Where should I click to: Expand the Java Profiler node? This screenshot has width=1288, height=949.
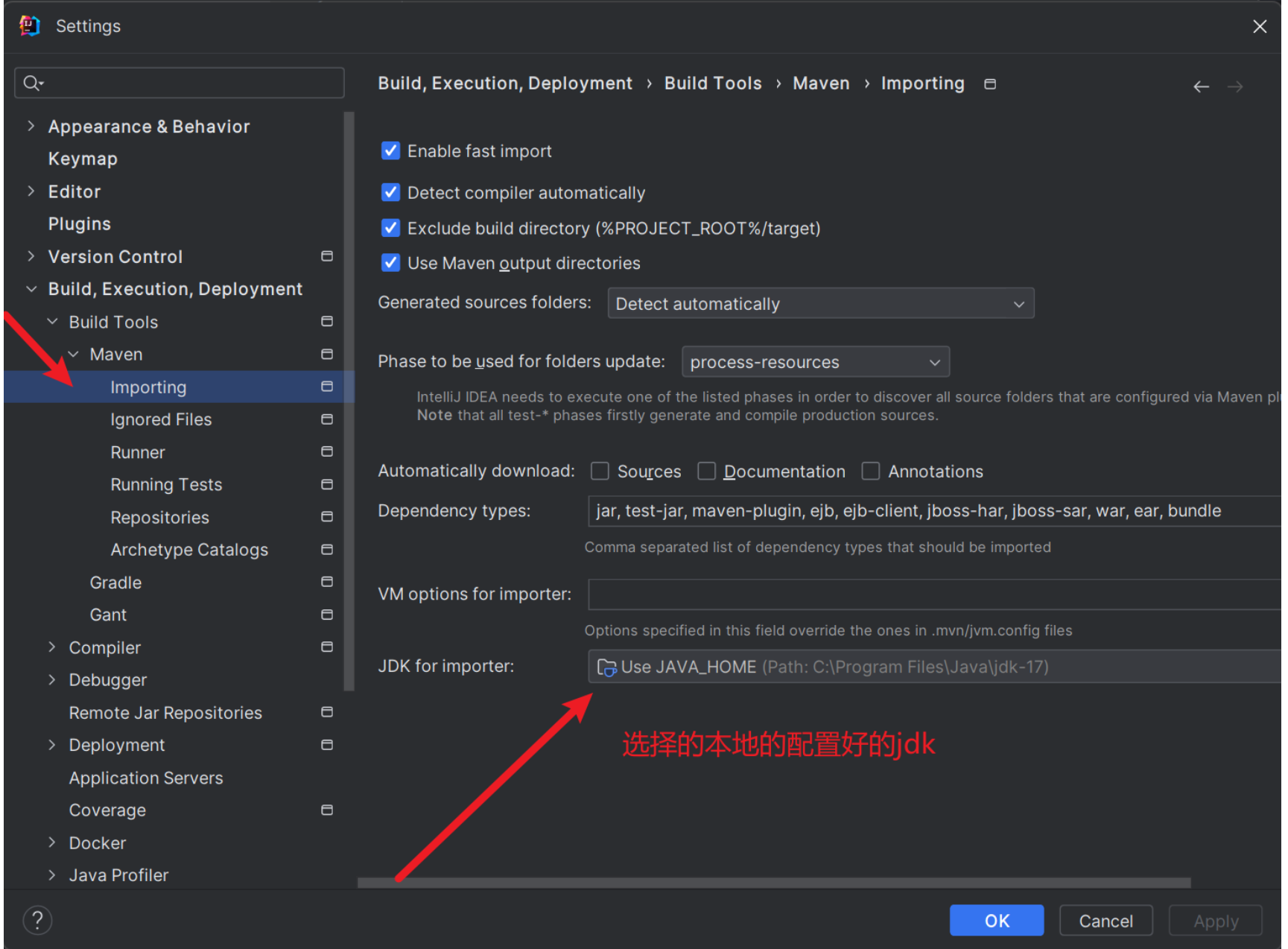tap(52, 875)
